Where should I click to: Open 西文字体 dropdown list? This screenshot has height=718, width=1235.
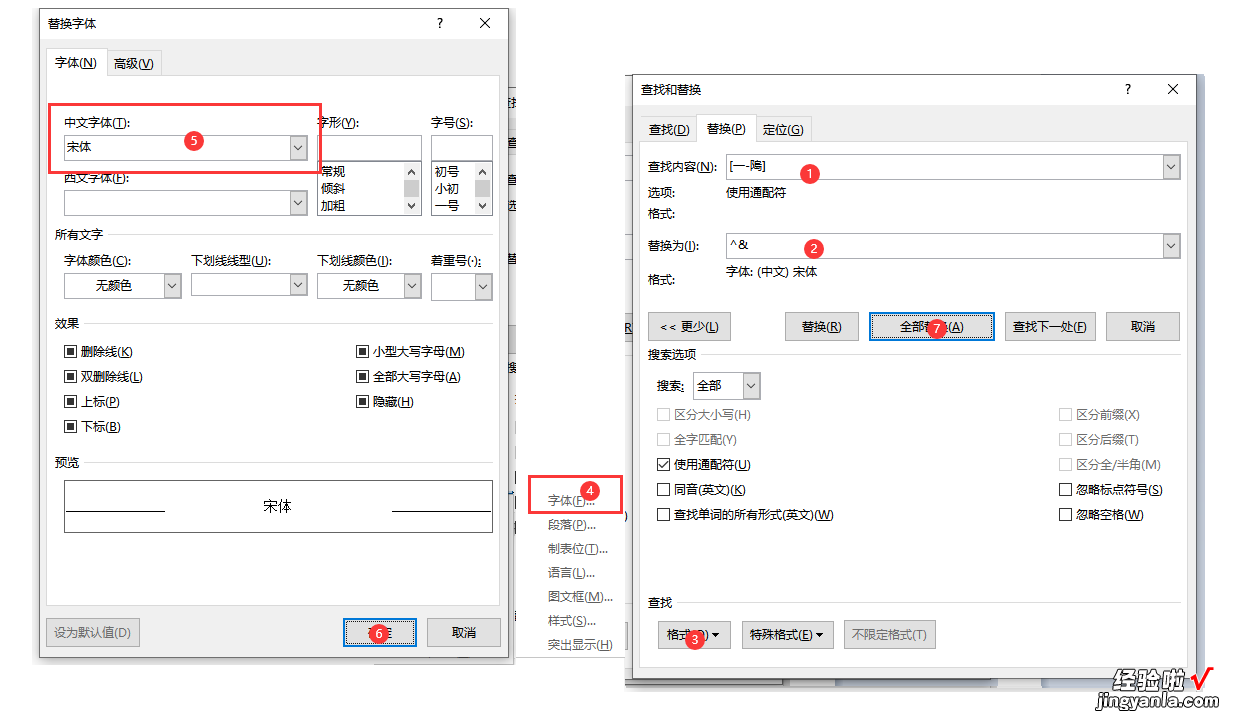point(298,203)
